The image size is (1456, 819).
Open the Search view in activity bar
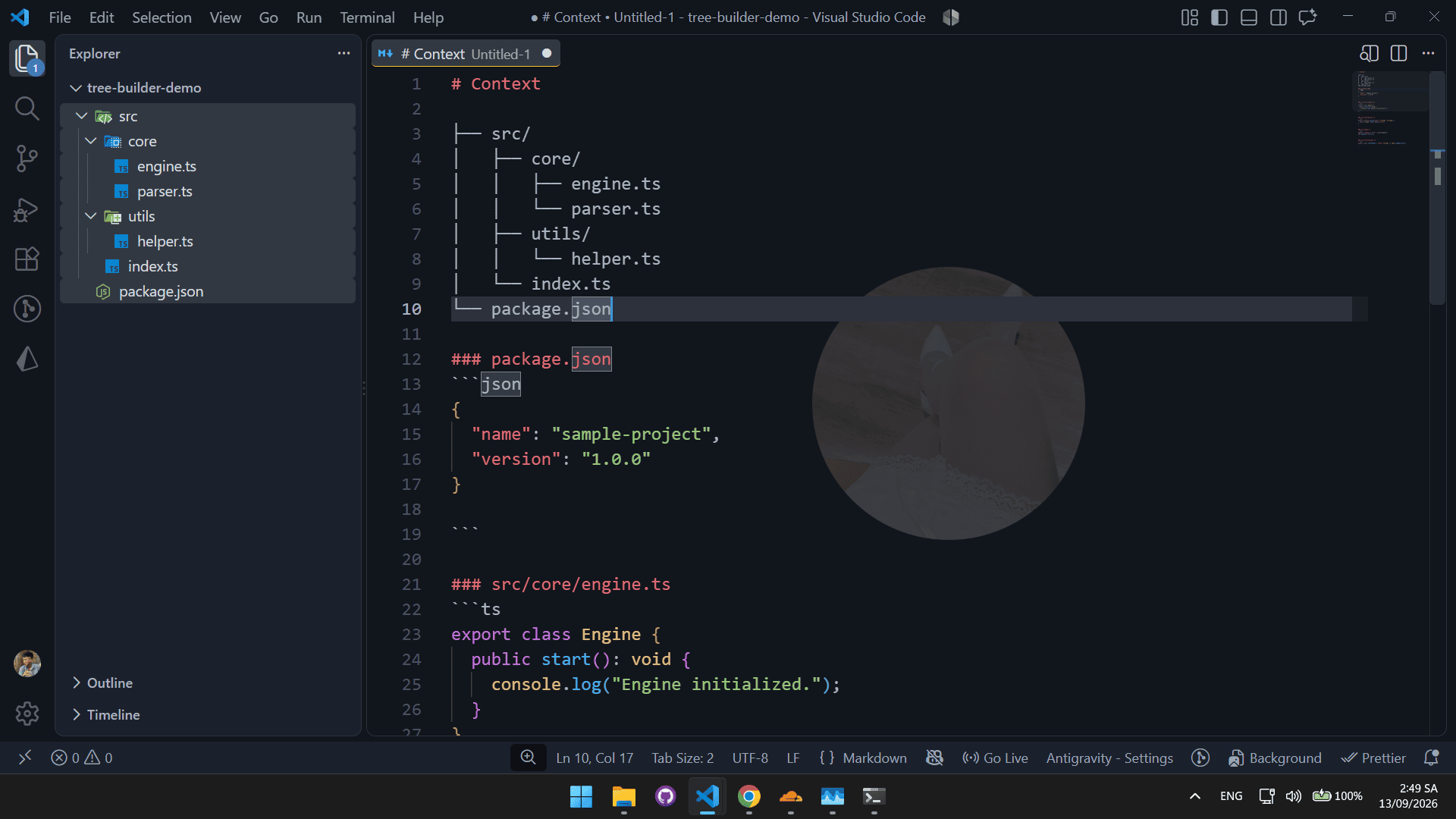pos(27,108)
